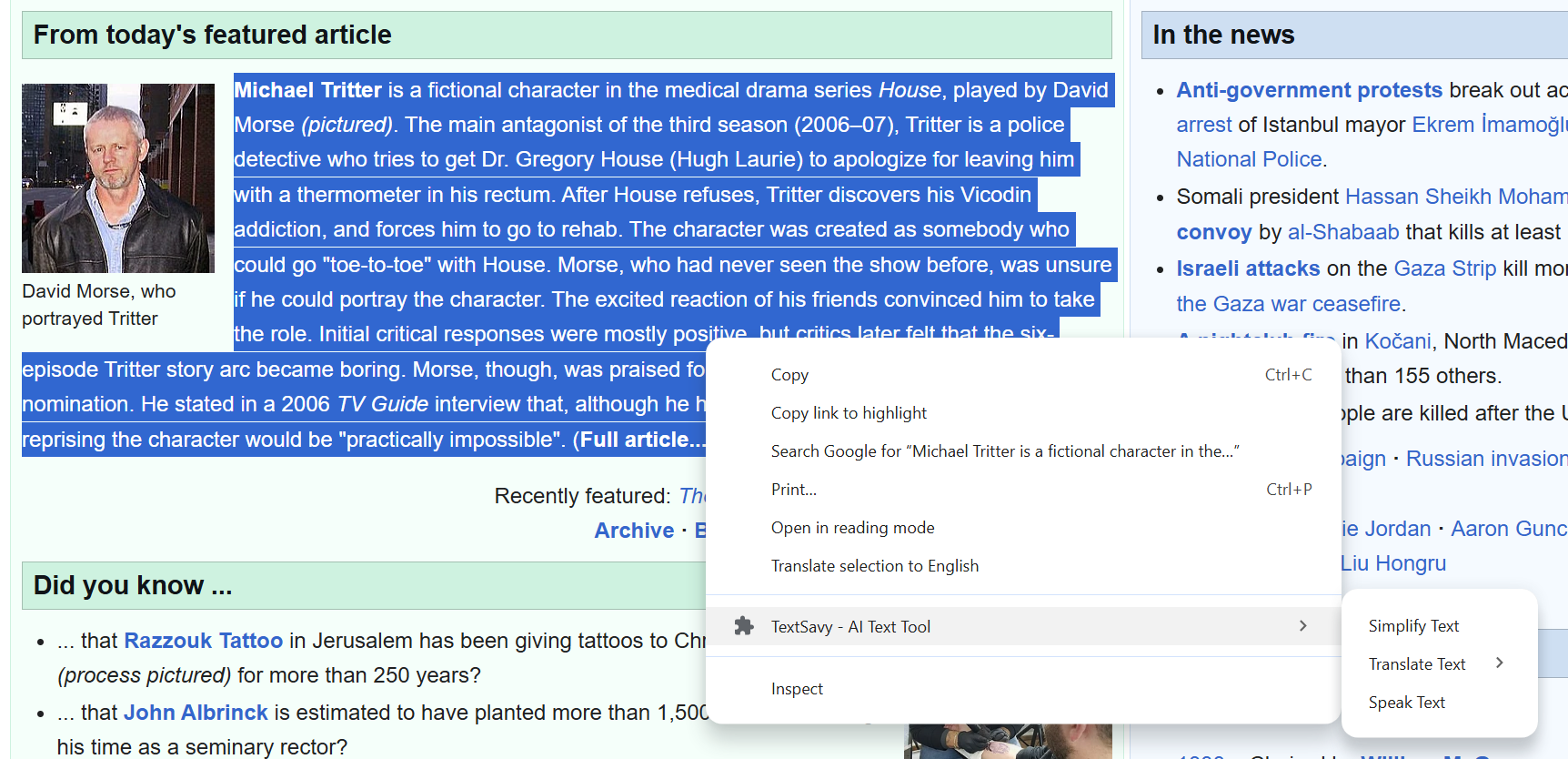Open the National Police link
This screenshot has height=759, width=1568.
1249,159
